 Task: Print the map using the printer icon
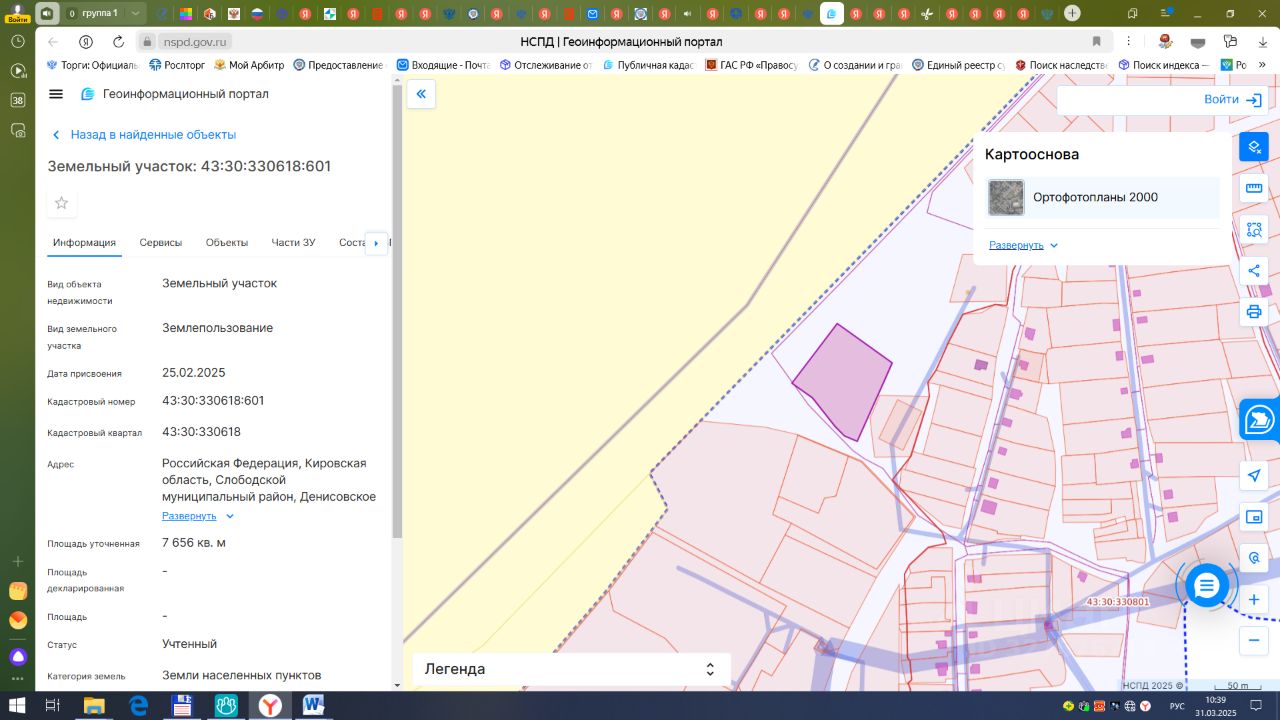click(x=1254, y=312)
